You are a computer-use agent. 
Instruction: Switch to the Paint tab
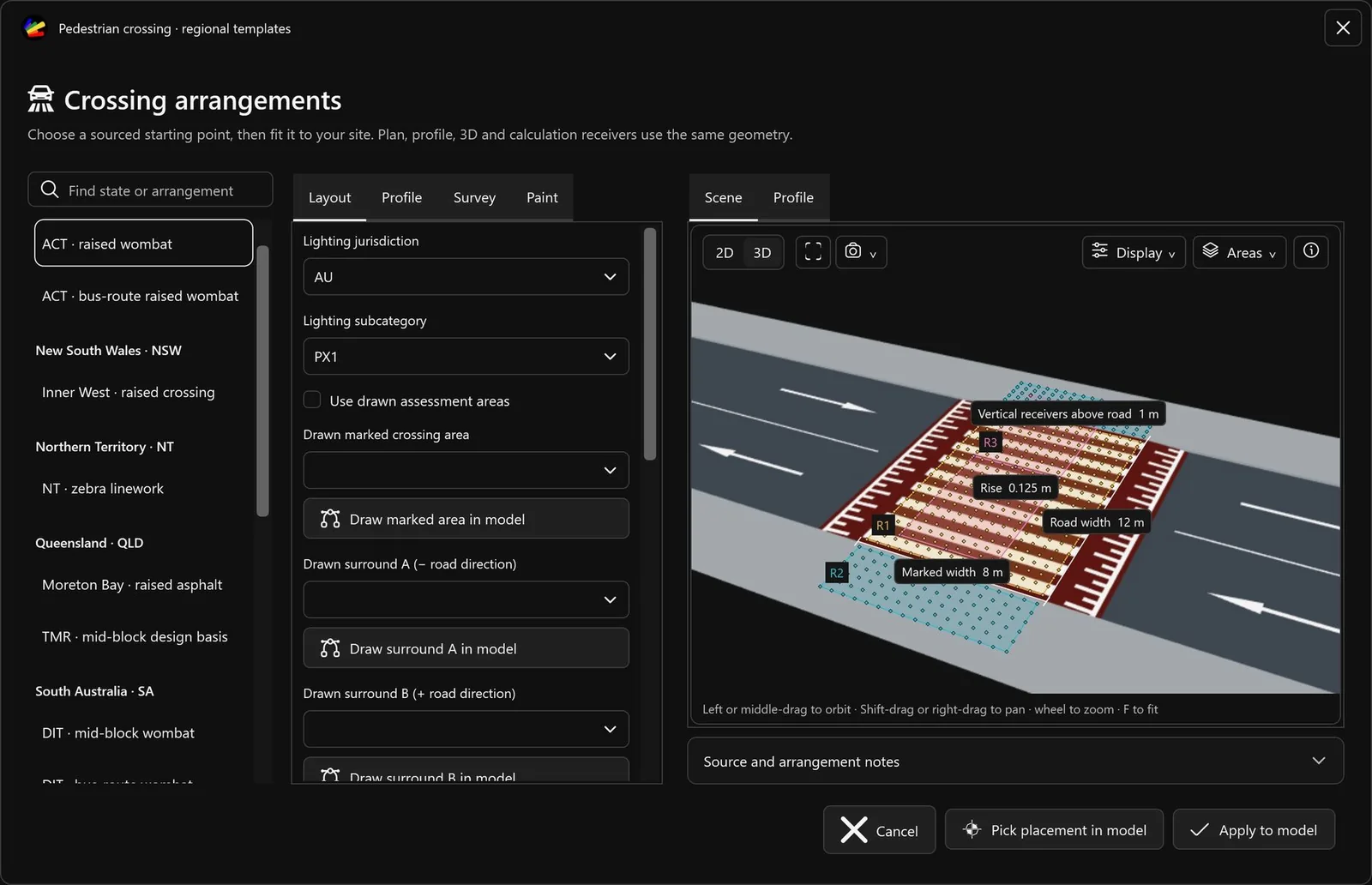coord(542,197)
